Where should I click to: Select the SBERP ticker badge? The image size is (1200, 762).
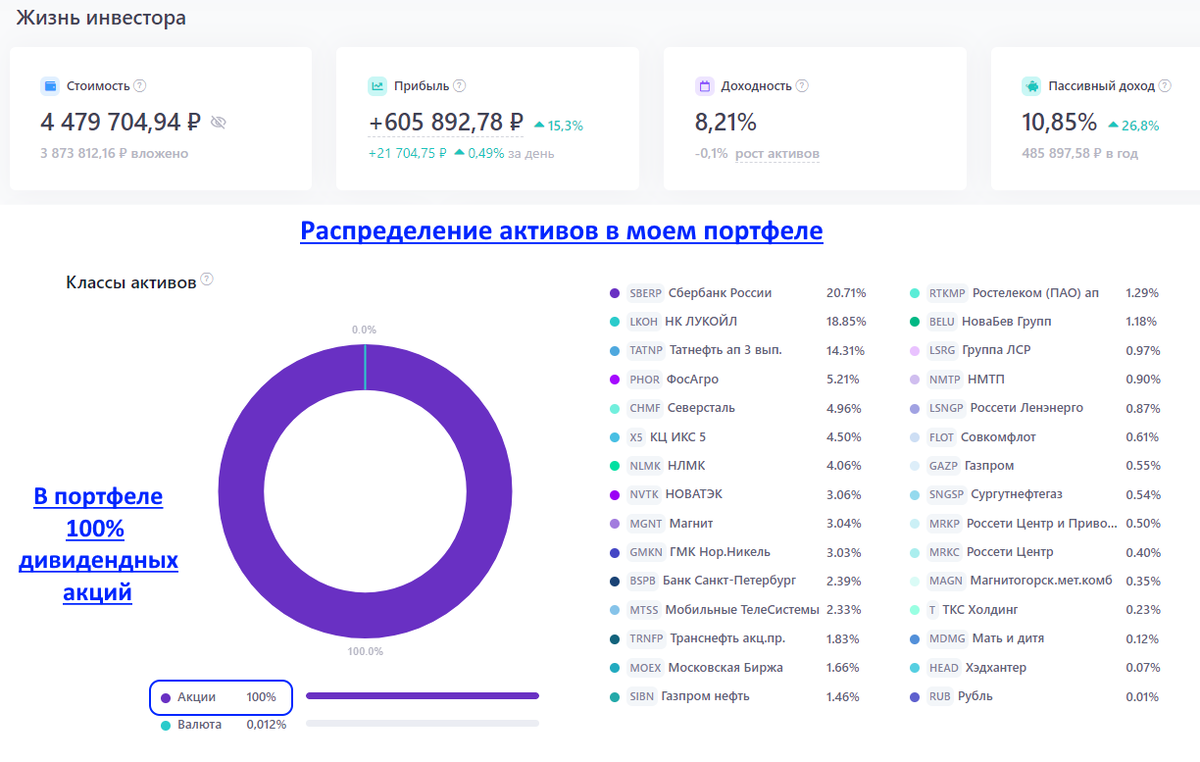(x=646, y=293)
